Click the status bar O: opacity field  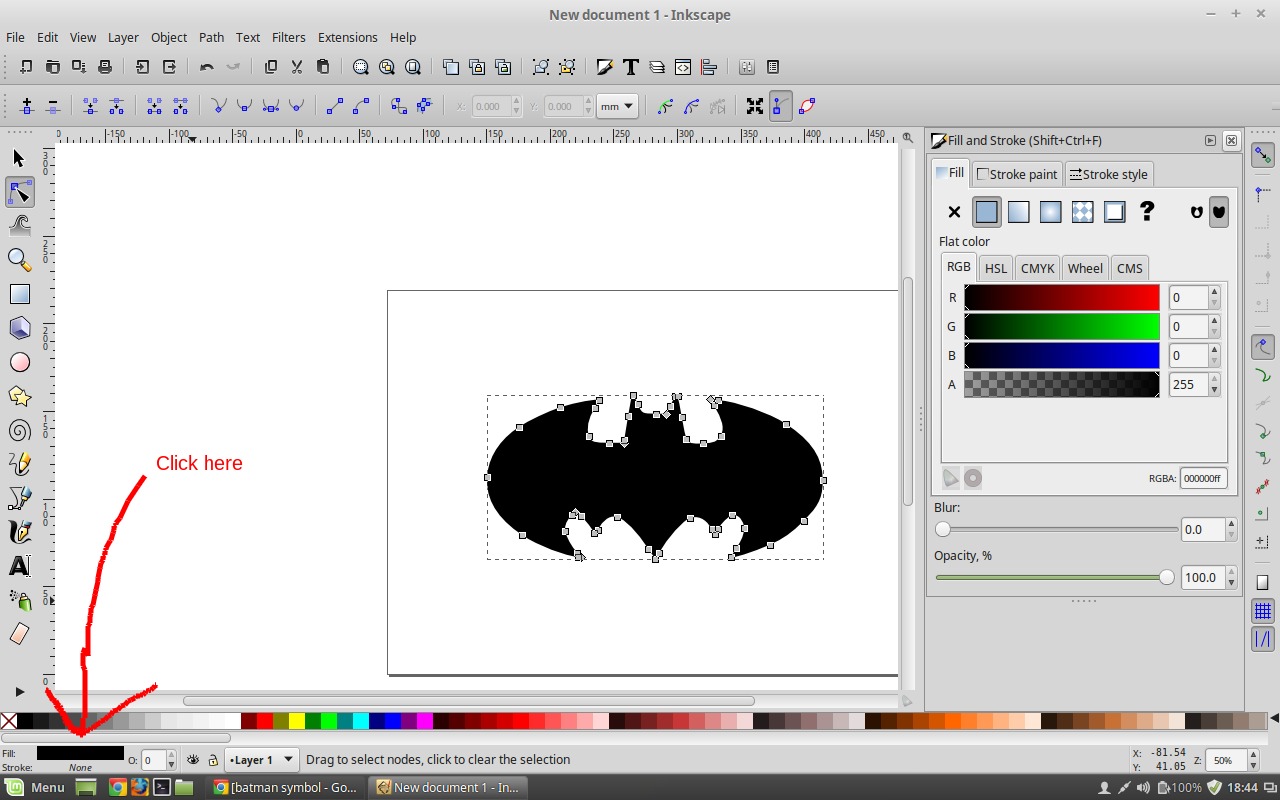pyautogui.click(x=153, y=760)
